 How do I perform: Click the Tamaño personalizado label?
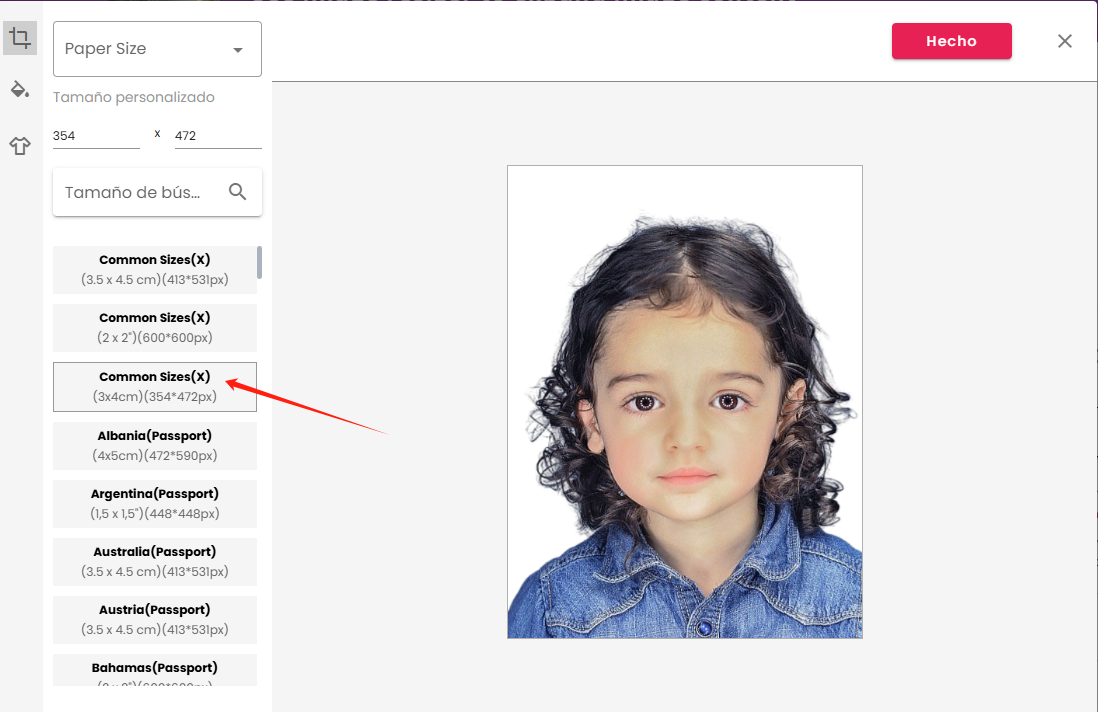134,97
